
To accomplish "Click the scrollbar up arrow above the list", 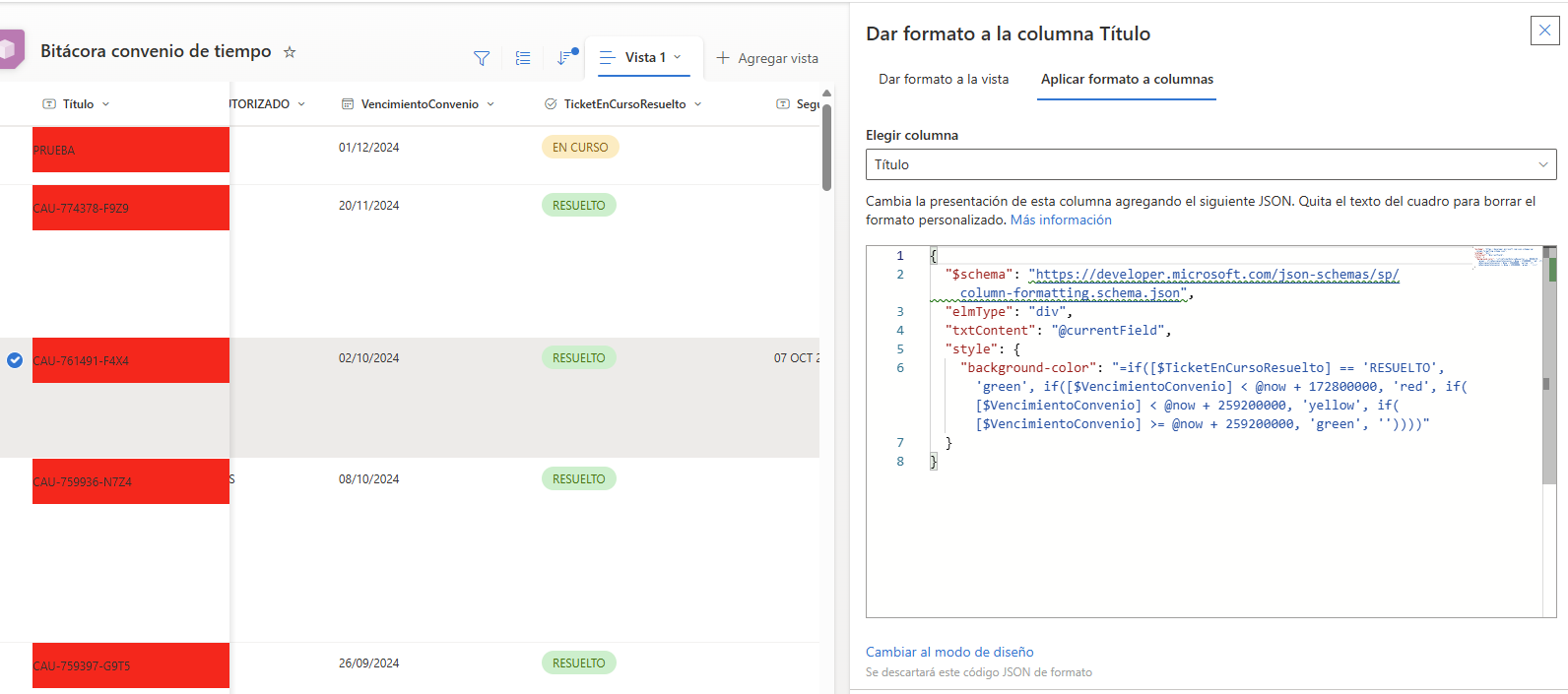I will [x=827, y=94].
